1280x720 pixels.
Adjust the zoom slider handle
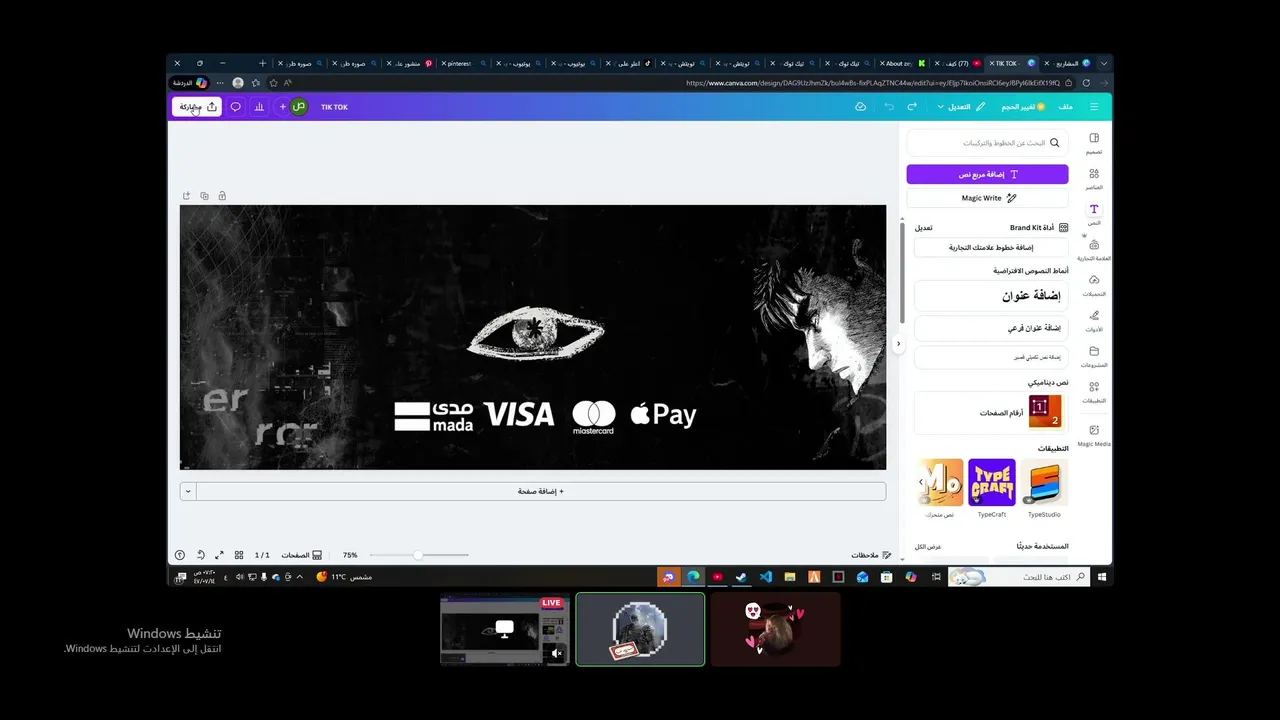point(418,555)
